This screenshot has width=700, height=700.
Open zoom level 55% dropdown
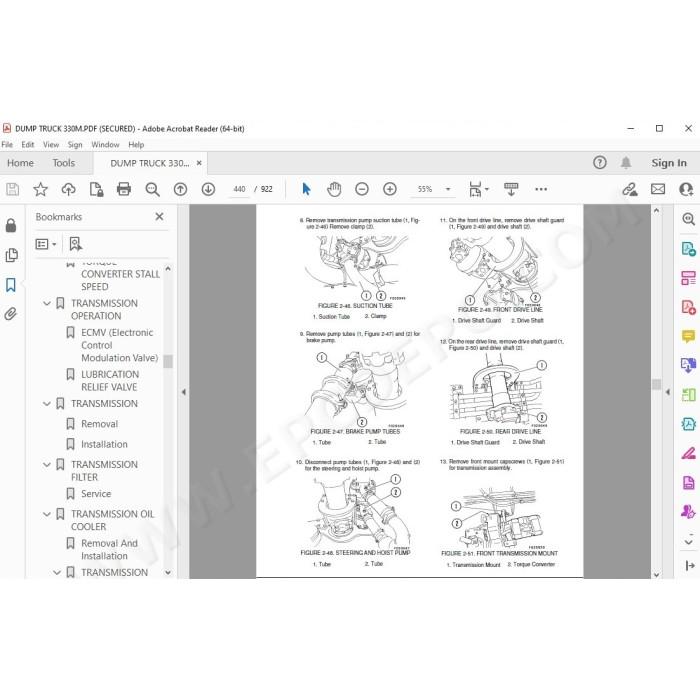[448, 189]
